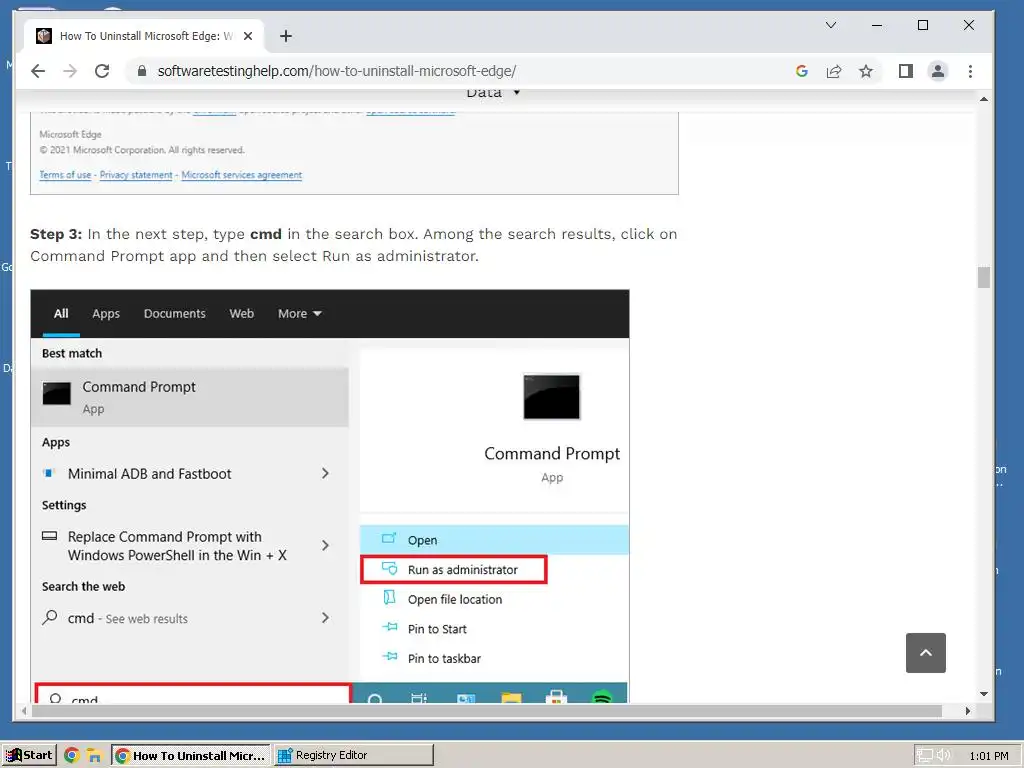
Task: Click the Pin to Start pin icon
Action: 389,627
